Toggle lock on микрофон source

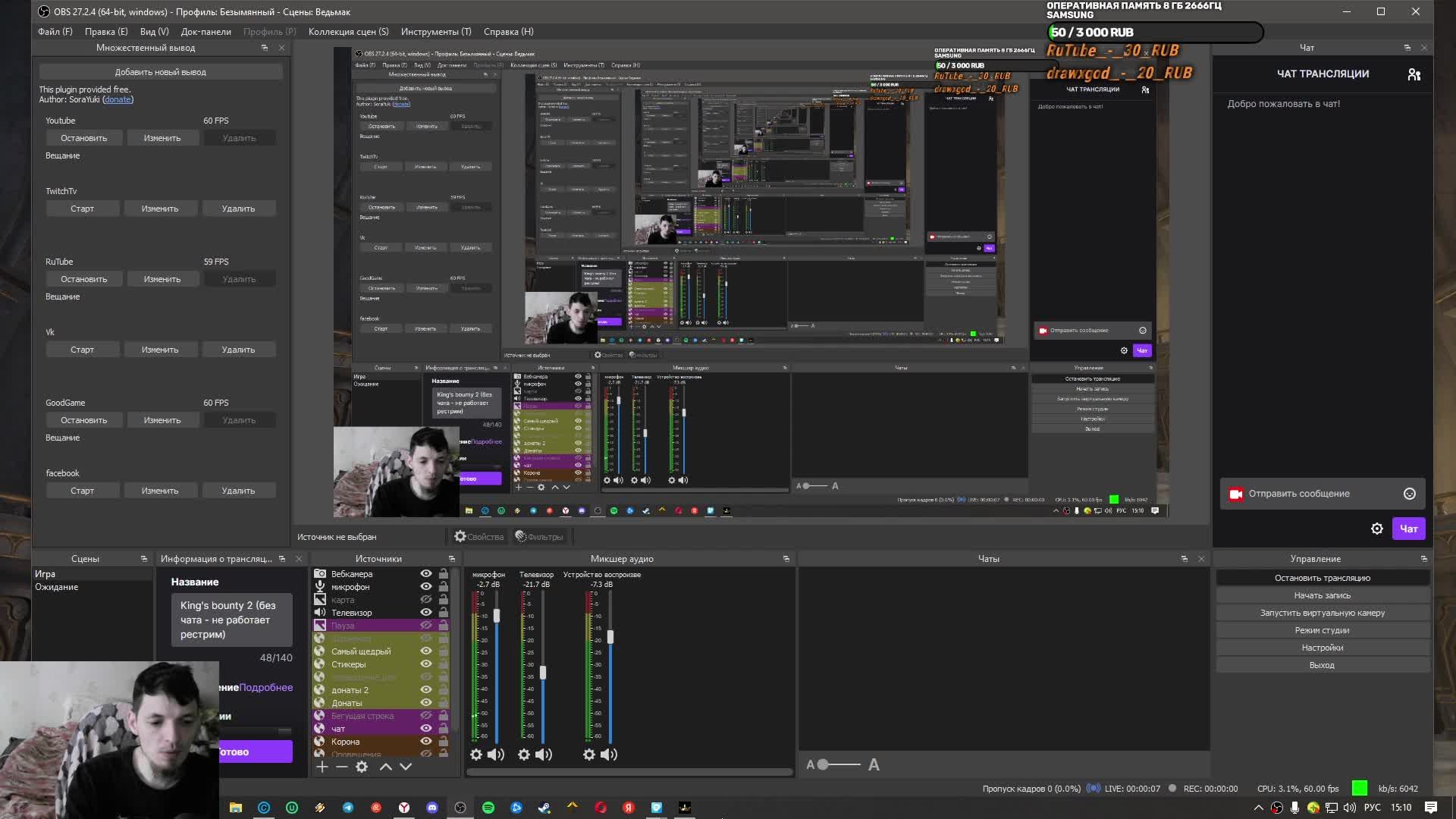pos(444,587)
